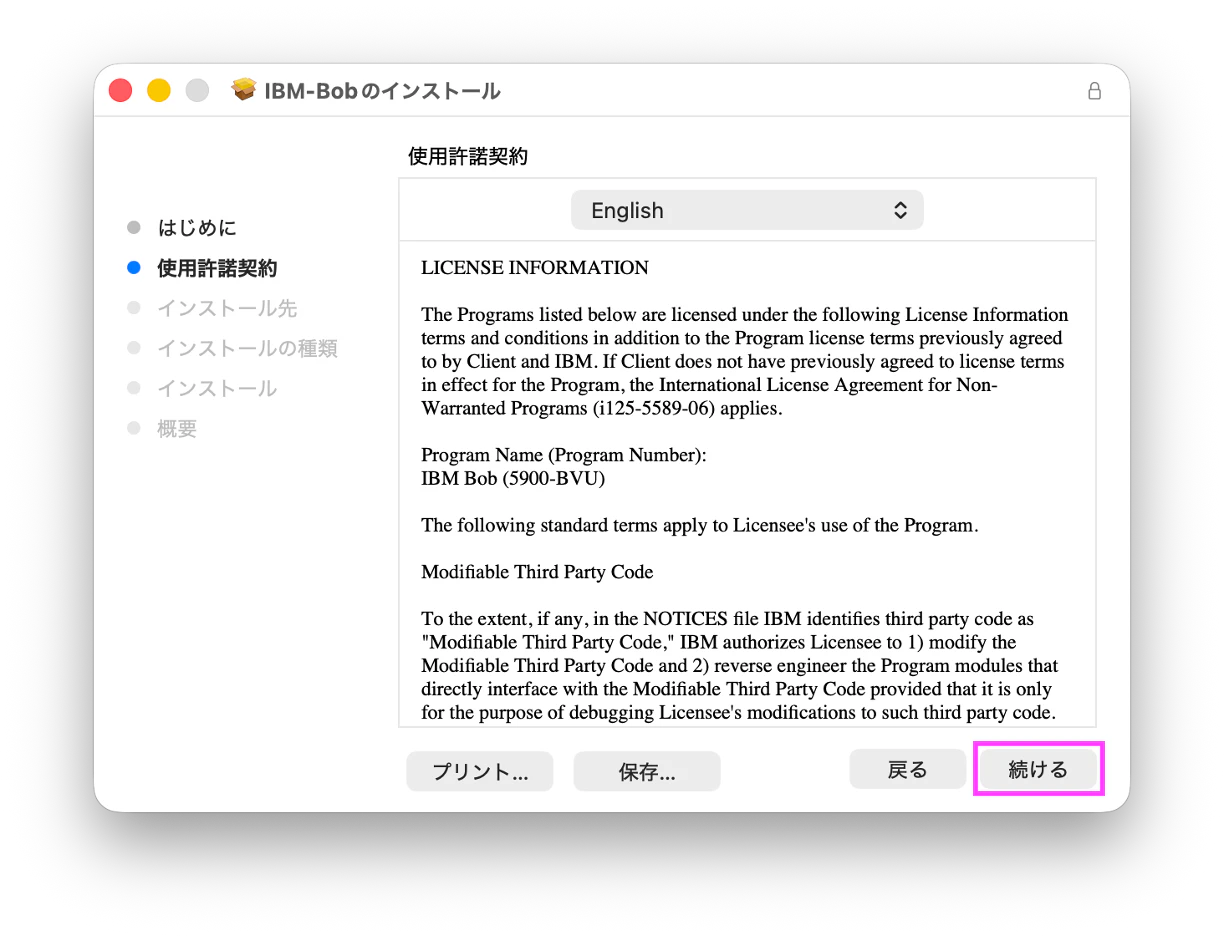Click the インストール先 step in sidebar

pos(227,308)
